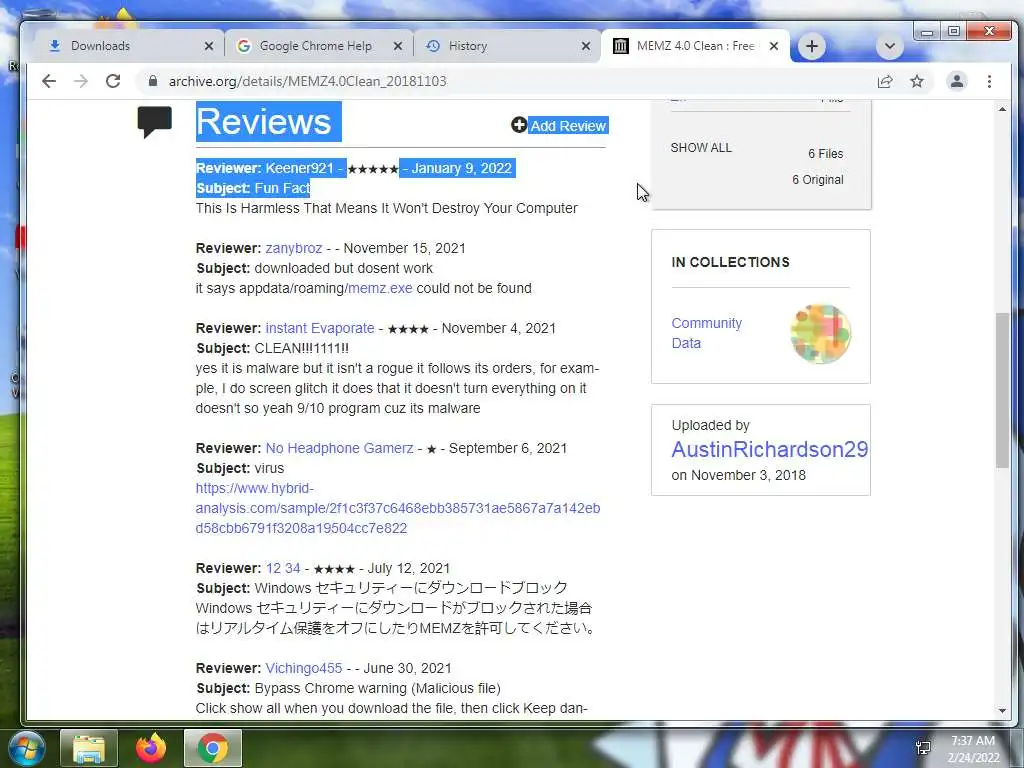
Task: Click the 6 Files link
Action: tap(825, 153)
